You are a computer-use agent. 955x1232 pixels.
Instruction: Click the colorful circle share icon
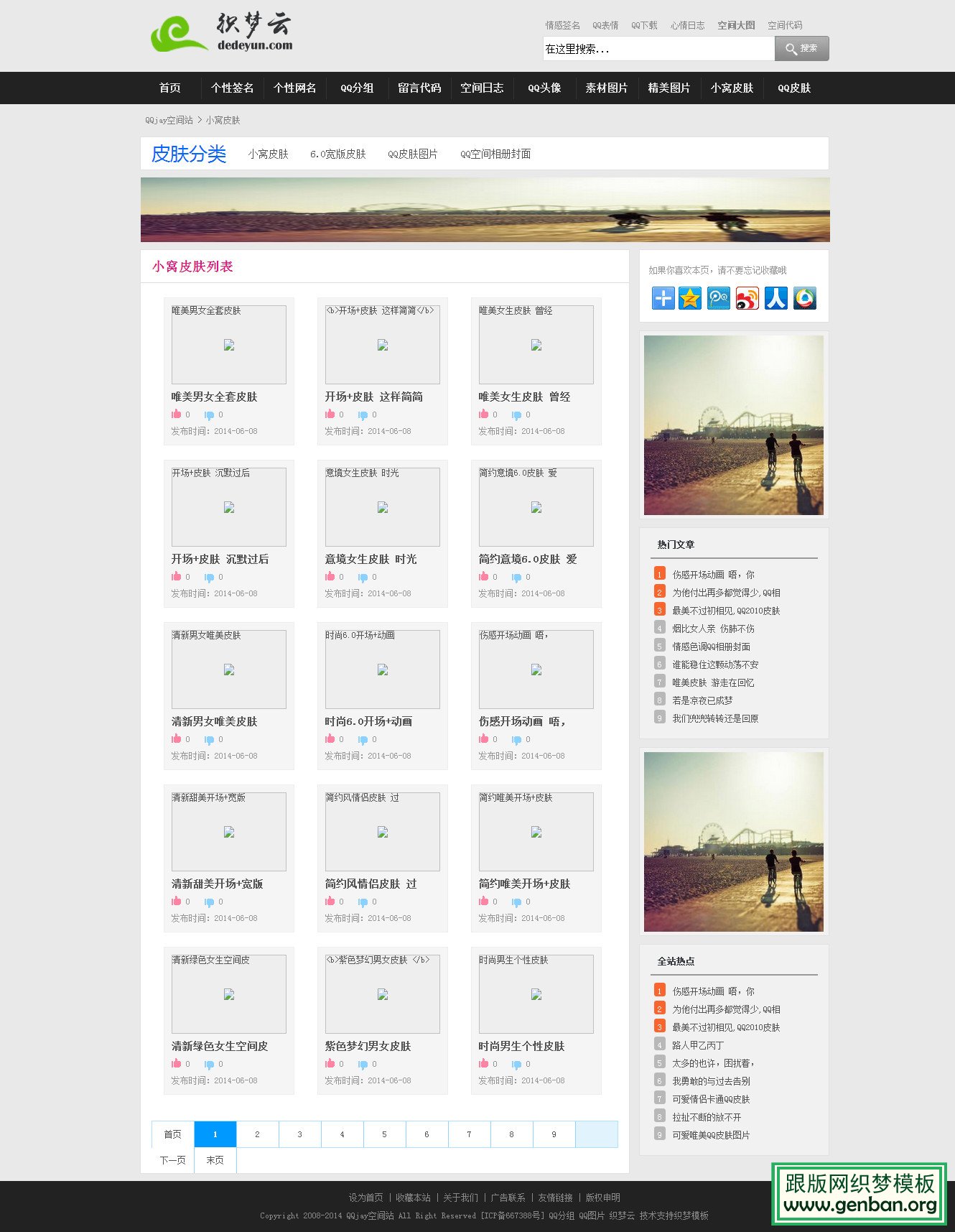805,298
